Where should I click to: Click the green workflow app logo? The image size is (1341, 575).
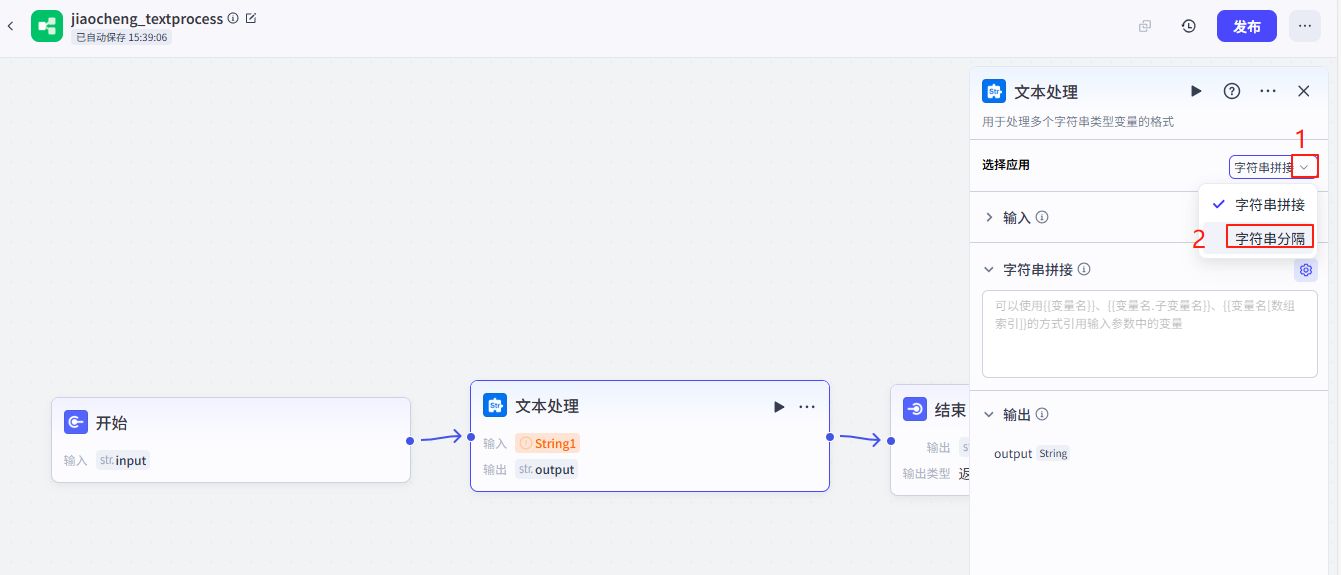[46, 26]
